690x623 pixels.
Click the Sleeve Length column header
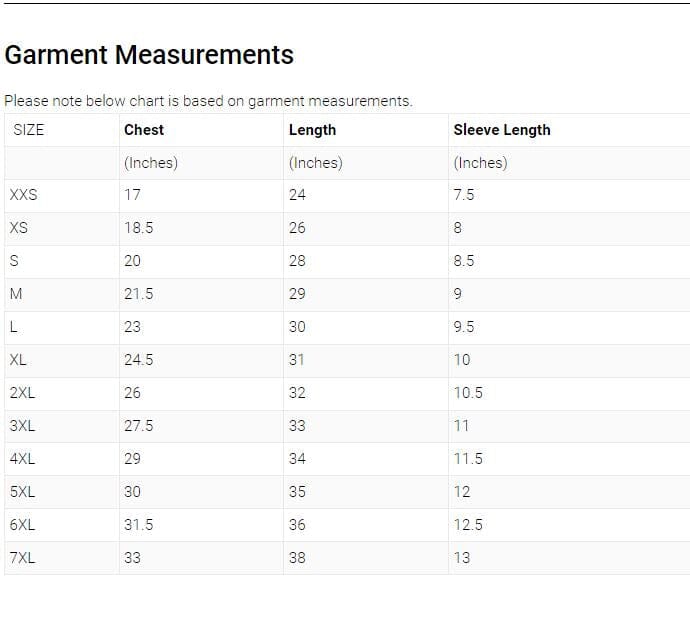pos(502,130)
